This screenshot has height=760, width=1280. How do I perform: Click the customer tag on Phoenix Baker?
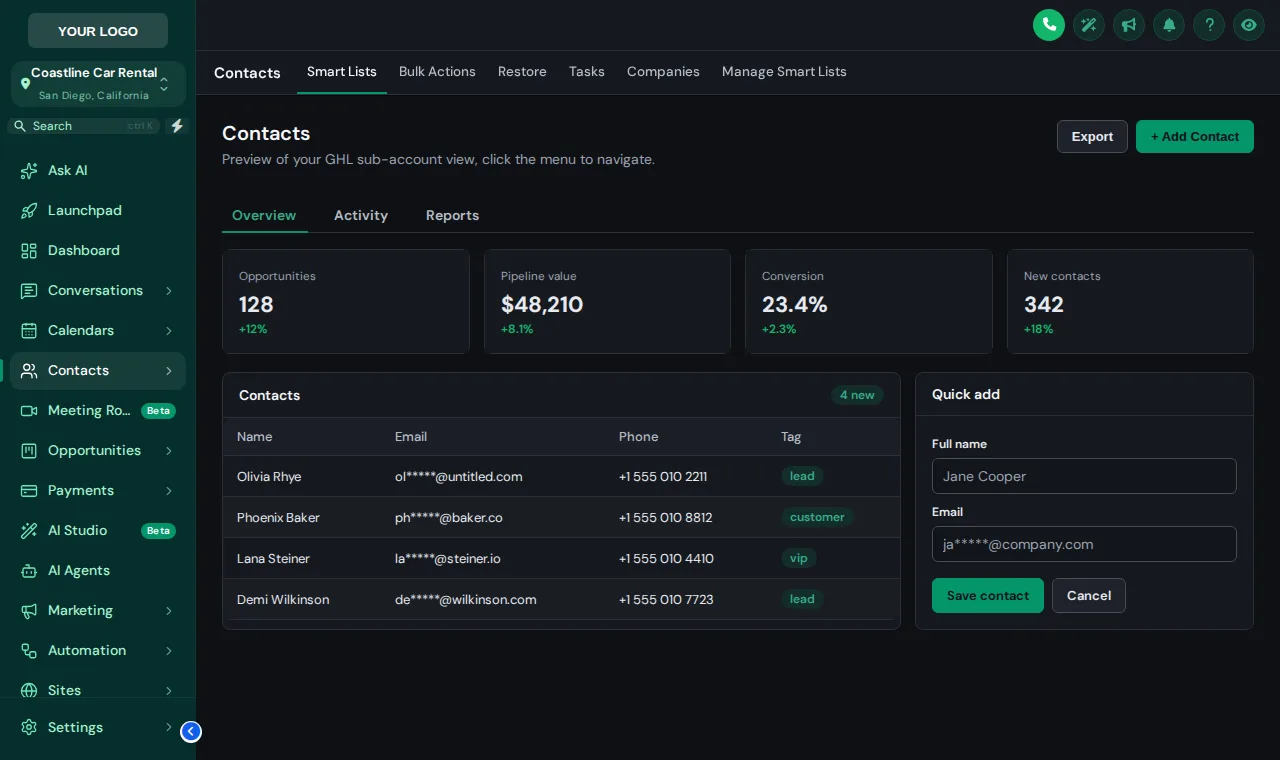pyautogui.click(x=817, y=517)
